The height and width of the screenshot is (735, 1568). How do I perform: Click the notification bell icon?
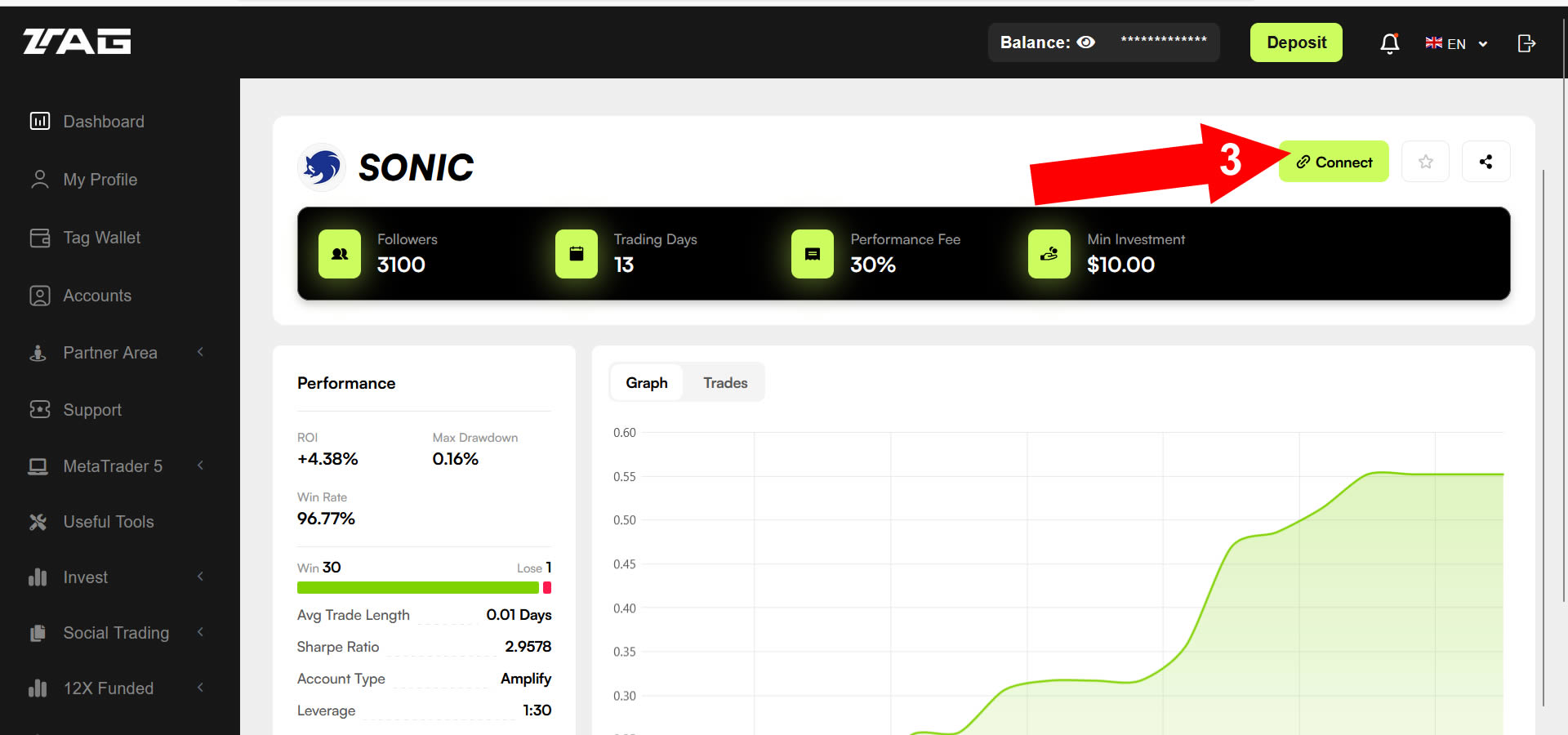coord(1389,43)
